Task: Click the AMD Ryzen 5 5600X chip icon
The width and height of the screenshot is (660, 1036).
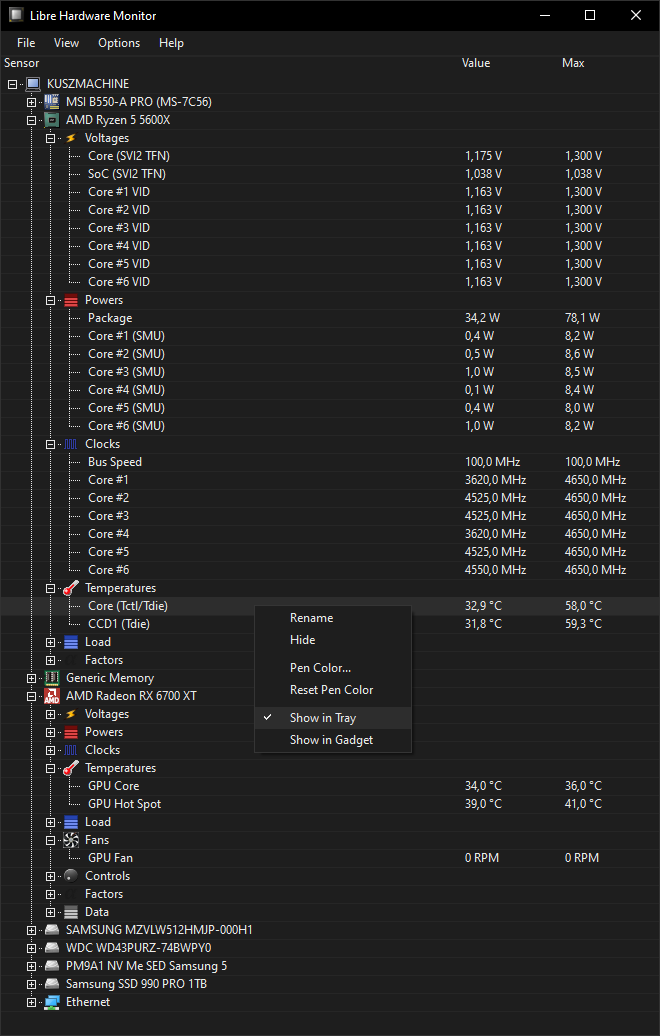Action: point(51,120)
